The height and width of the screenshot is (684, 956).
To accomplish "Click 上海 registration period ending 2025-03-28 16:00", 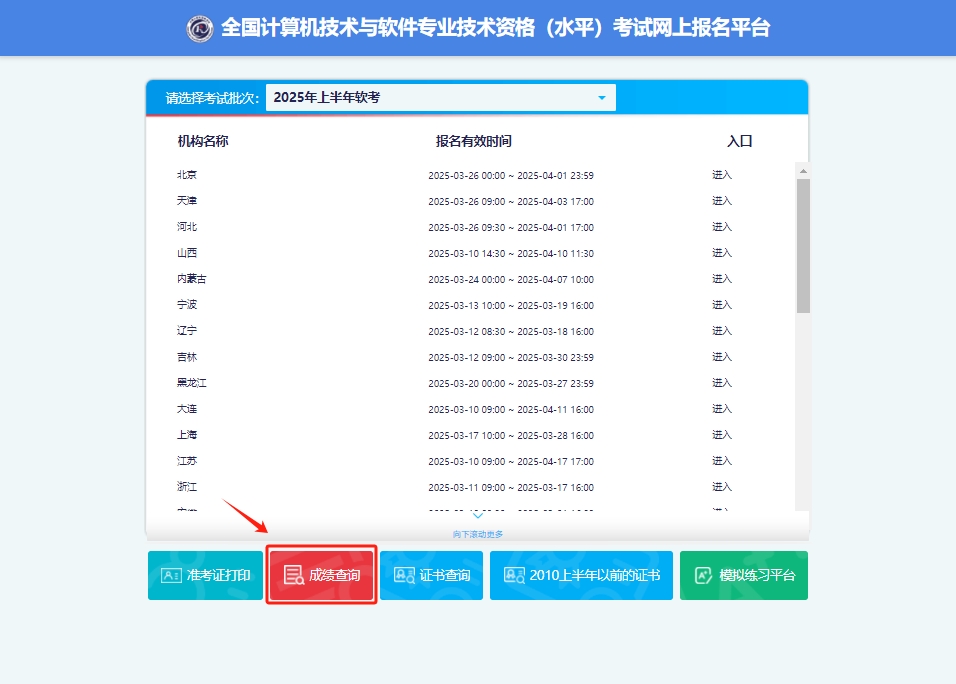I will pos(511,436).
